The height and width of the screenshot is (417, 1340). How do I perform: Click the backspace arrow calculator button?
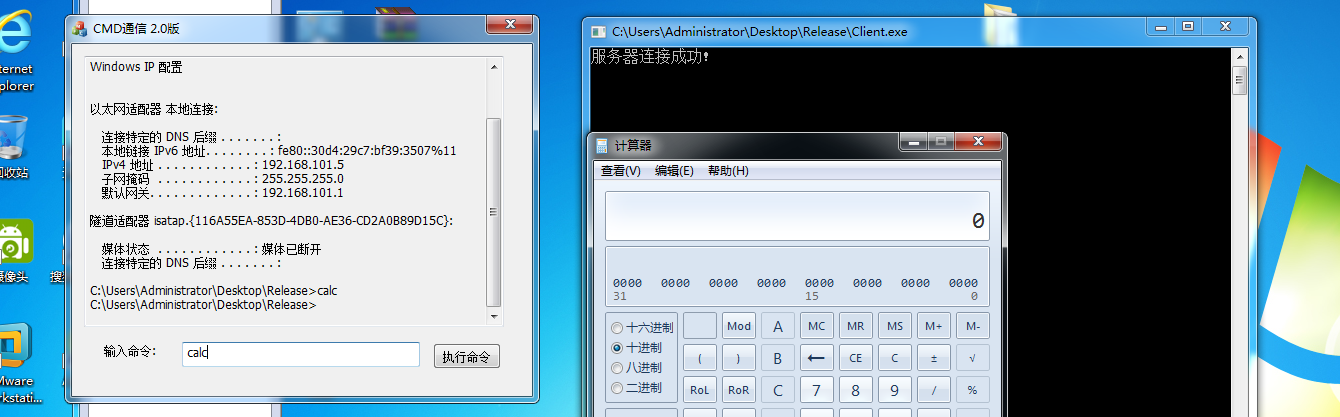click(817, 358)
